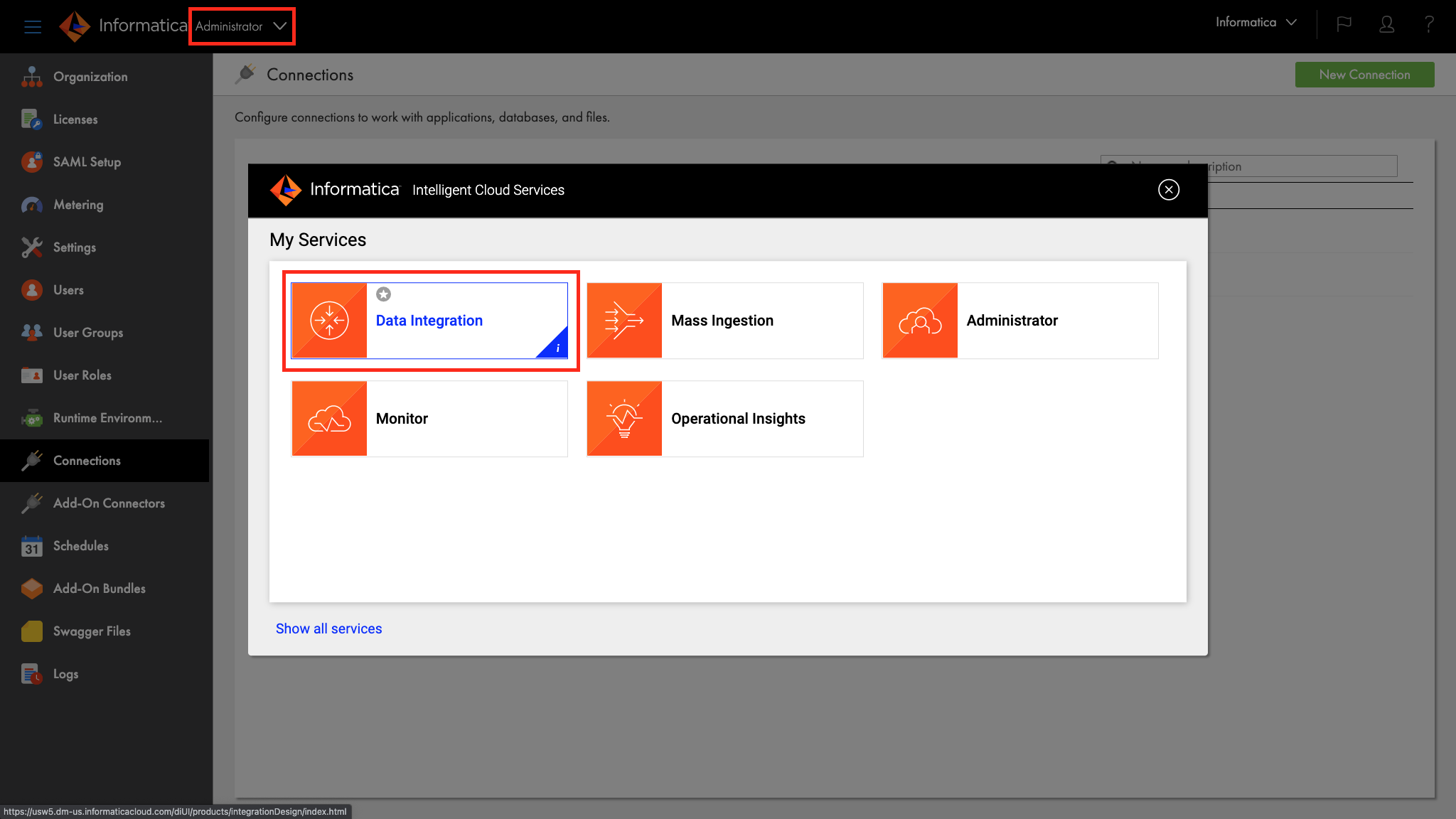This screenshot has width=1456, height=819.
Task: Click the Settings wrench icon
Action: coord(32,247)
